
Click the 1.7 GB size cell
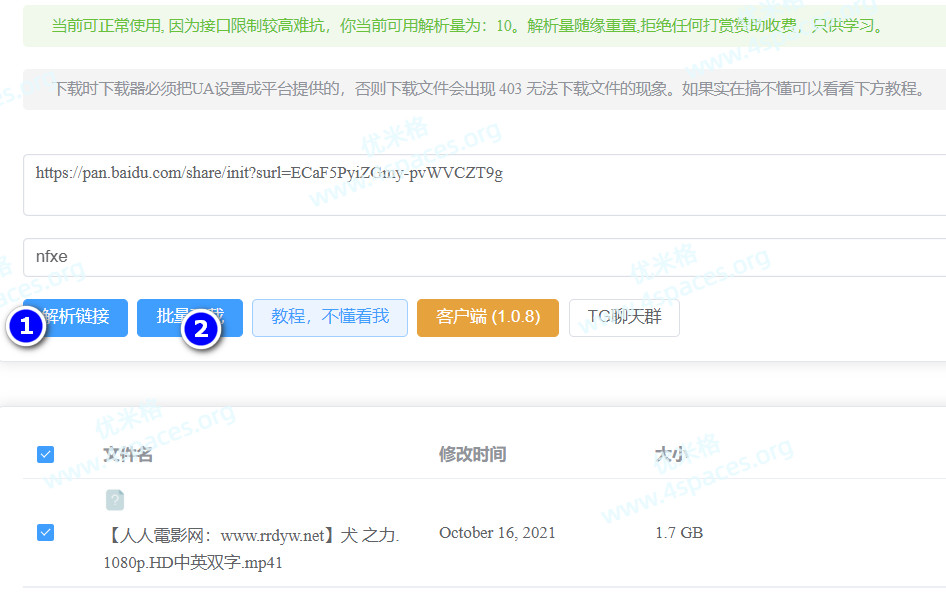(x=679, y=533)
